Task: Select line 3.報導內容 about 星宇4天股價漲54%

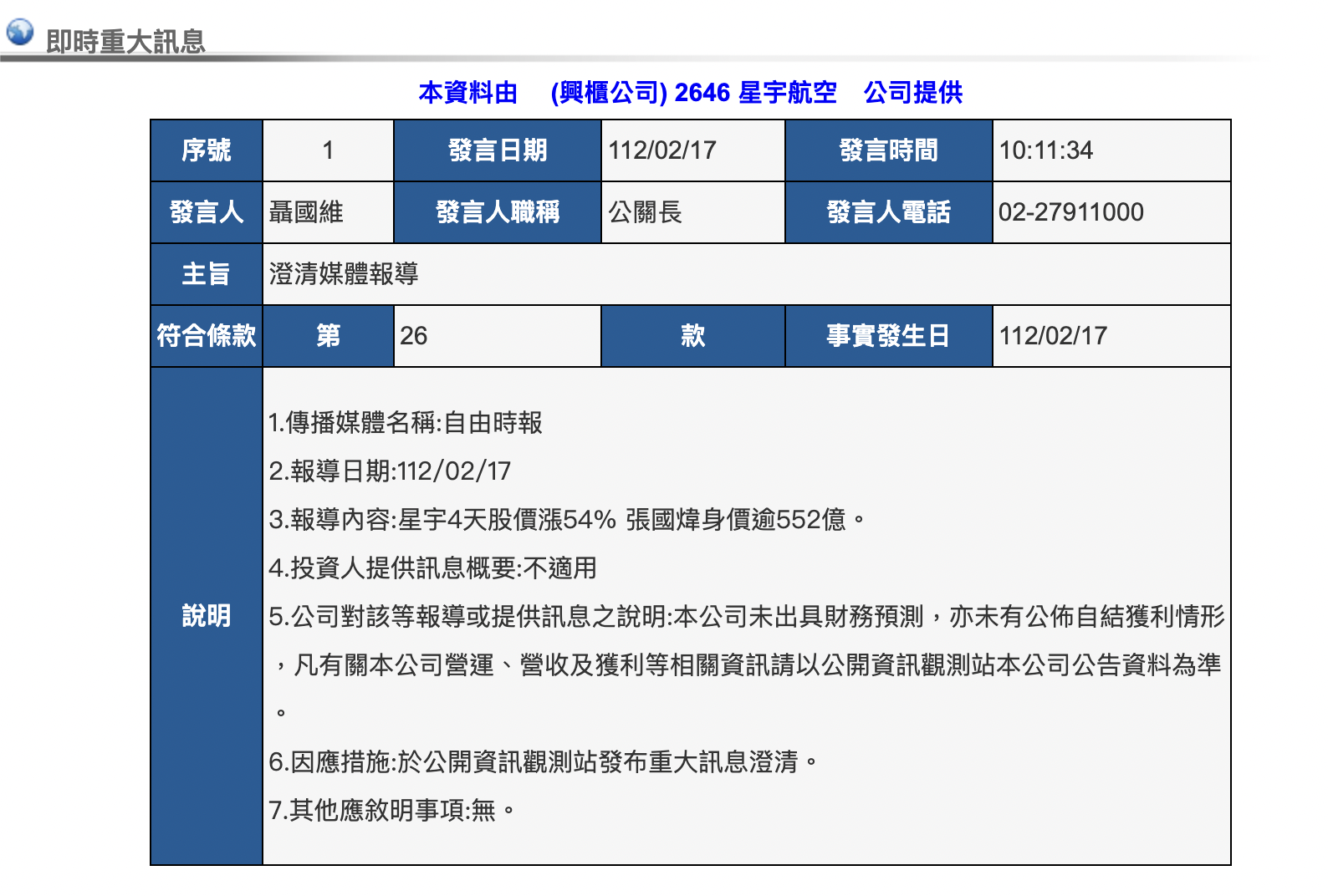Action: pos(567,520)
